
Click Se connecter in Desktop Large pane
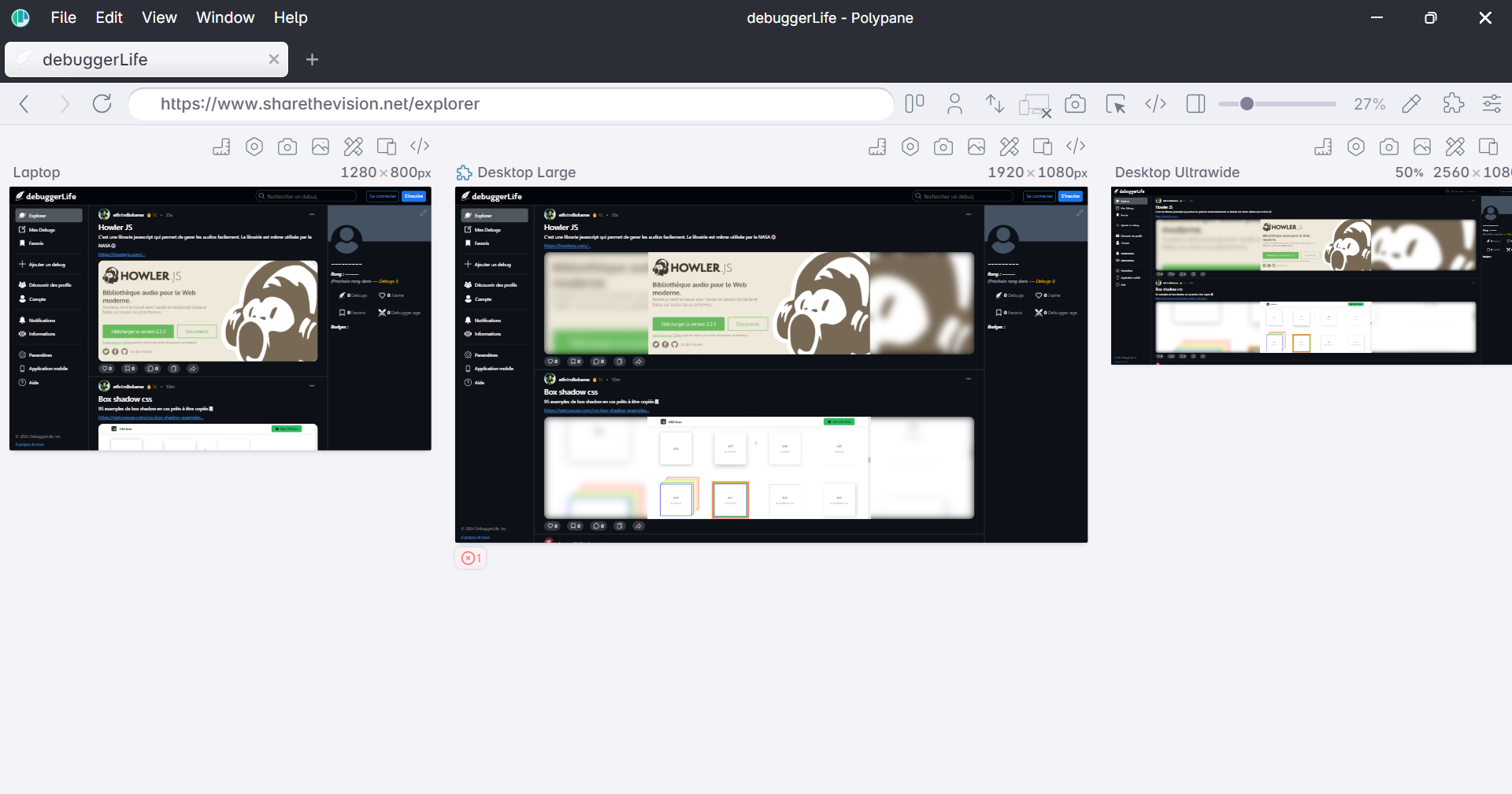click(x=1039, y=196)
